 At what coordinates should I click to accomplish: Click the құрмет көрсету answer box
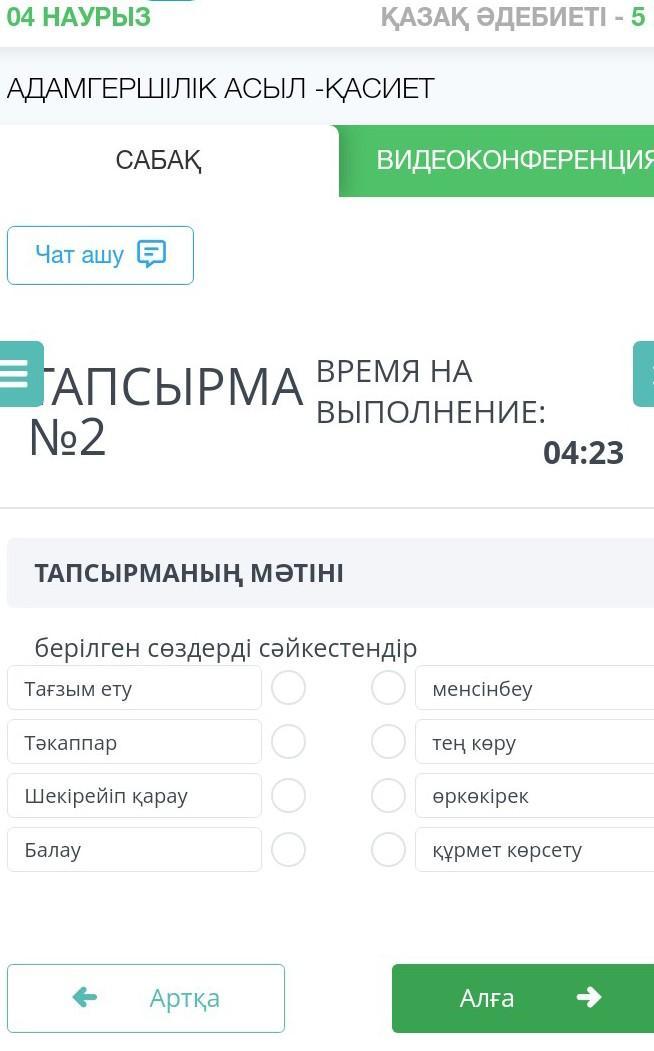(x=534, y=850)
